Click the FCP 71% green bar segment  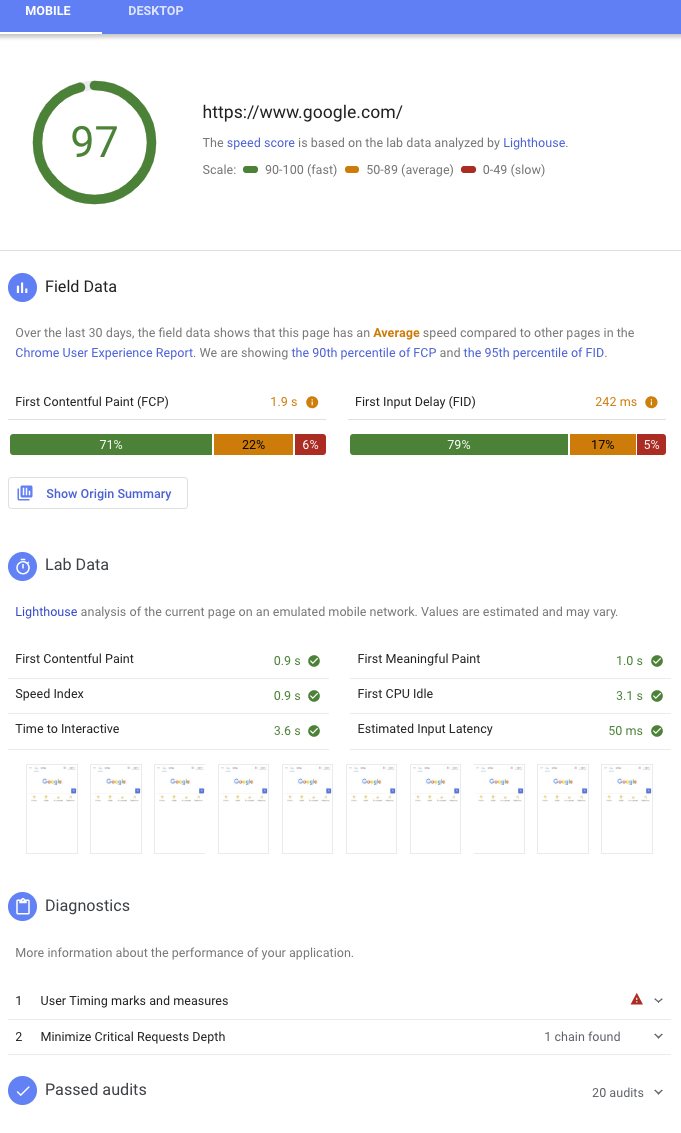111,444
